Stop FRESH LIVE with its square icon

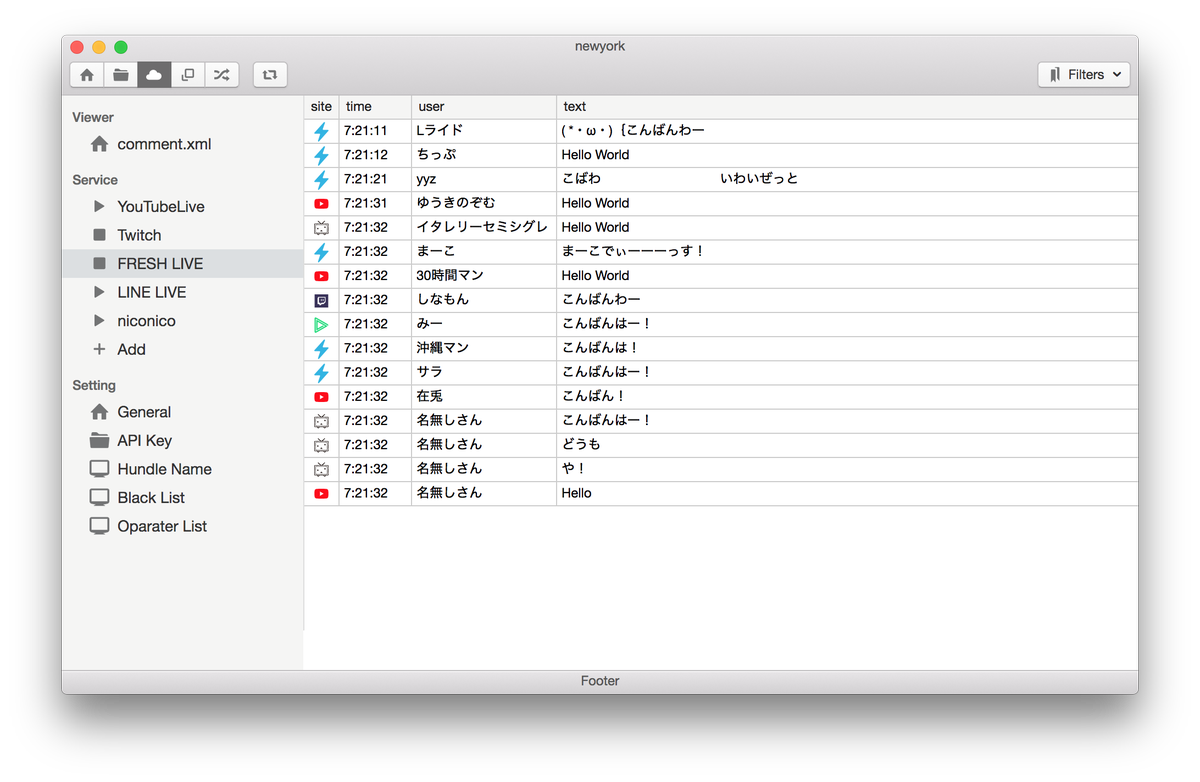coord(99,263)
